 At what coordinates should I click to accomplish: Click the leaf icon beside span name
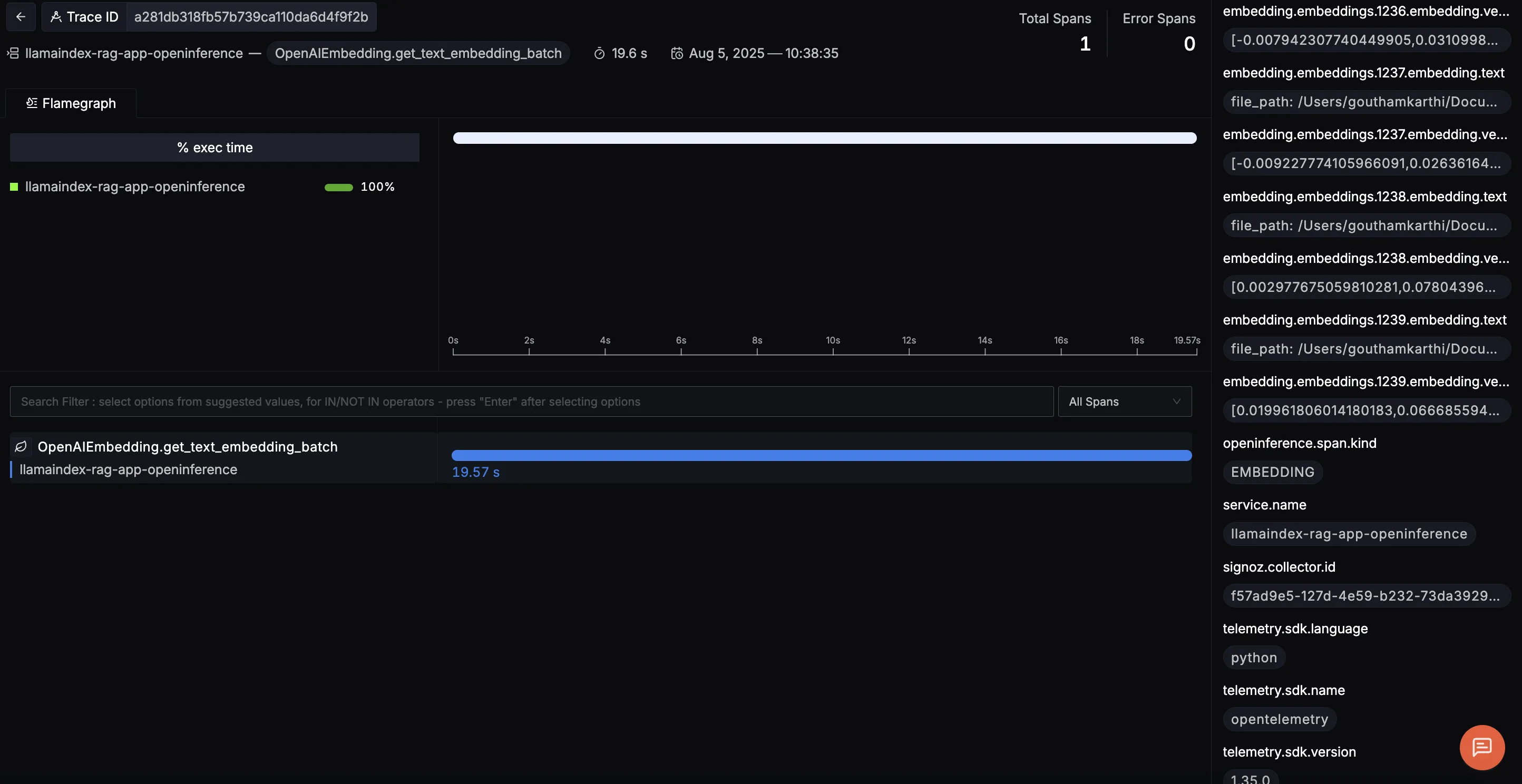point(21,447)
